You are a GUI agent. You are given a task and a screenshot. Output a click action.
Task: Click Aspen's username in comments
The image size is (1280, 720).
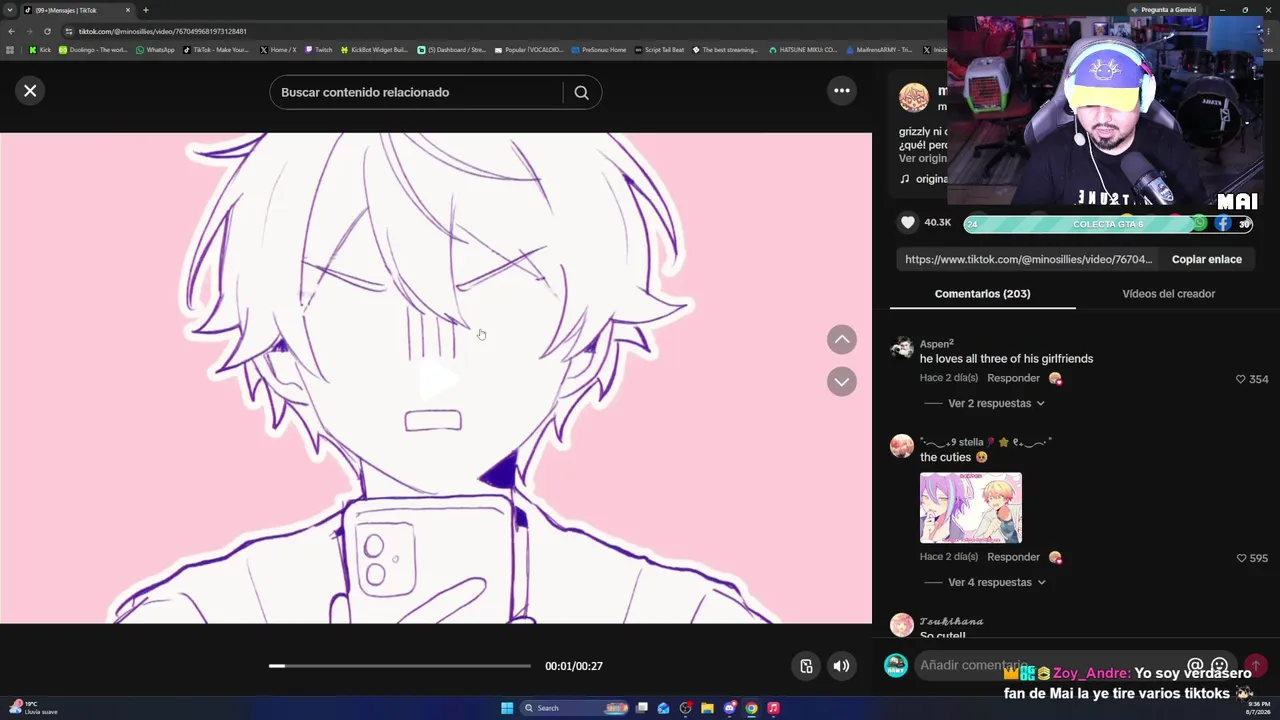(x=937, y=344)
